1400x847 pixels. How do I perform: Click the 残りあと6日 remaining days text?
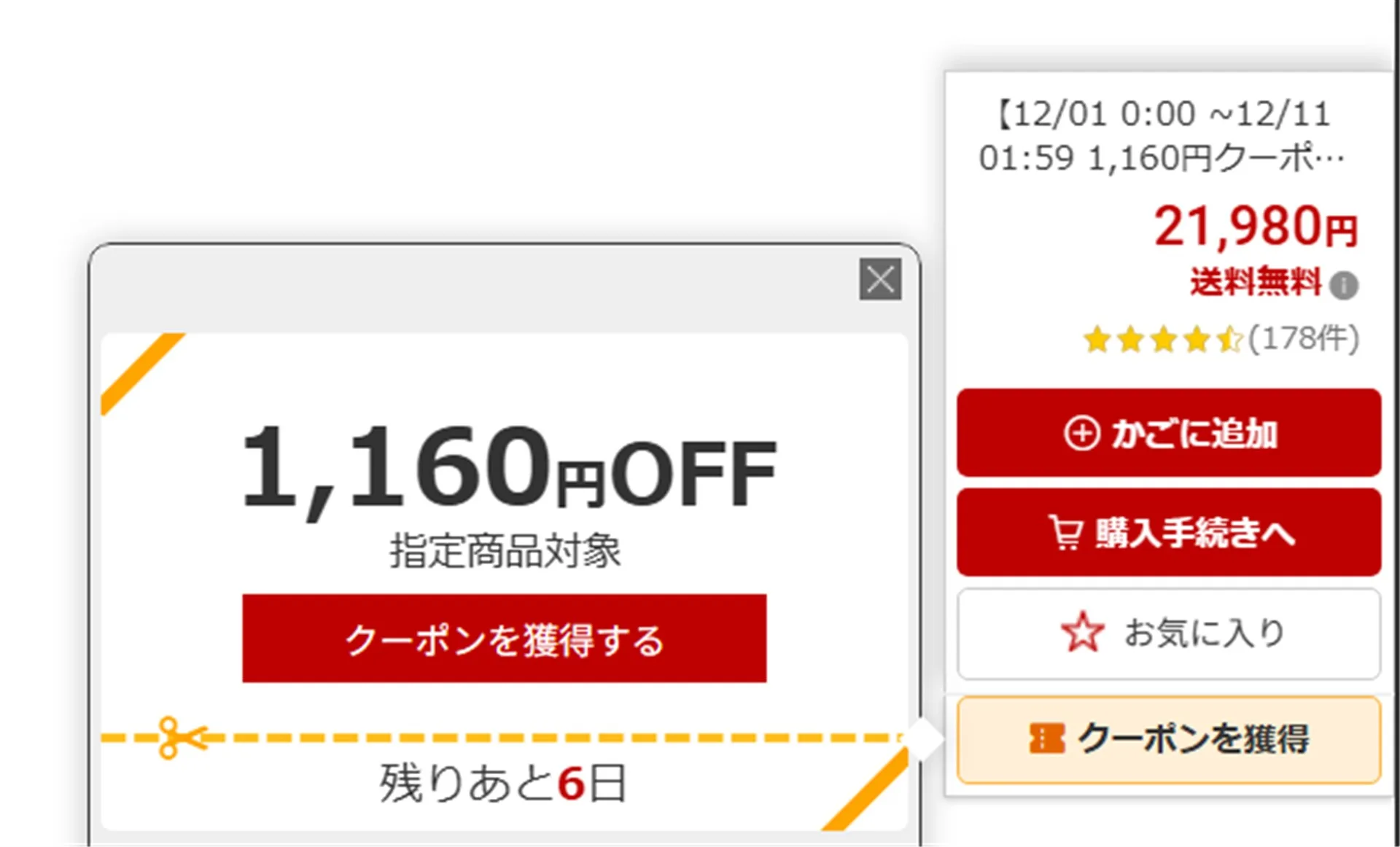pos(503,784)
